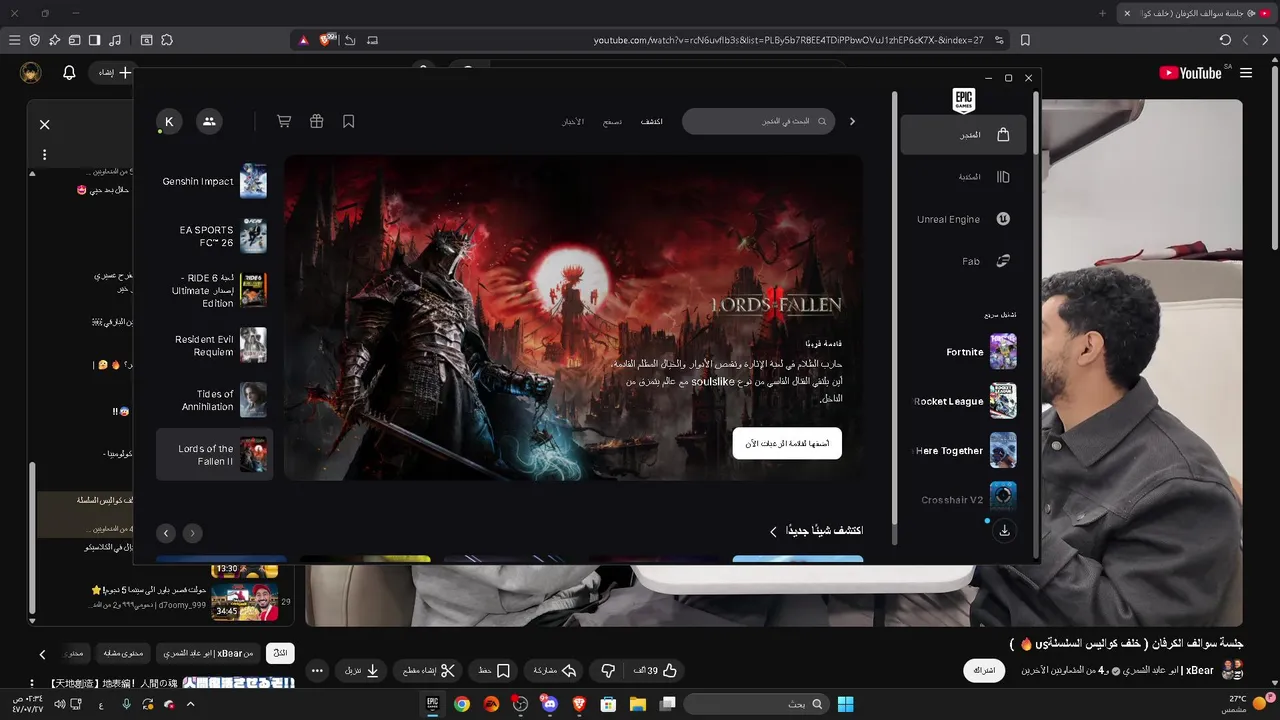Screen dimensions: 1280x720
Task: Close the YouTube playlist panel
Action: point(44,125)
